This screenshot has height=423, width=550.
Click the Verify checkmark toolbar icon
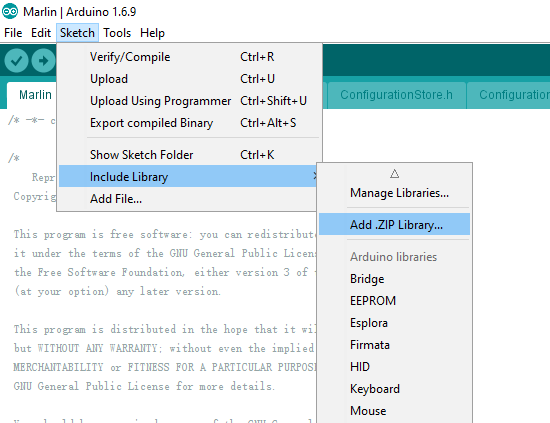pos(16,61)
